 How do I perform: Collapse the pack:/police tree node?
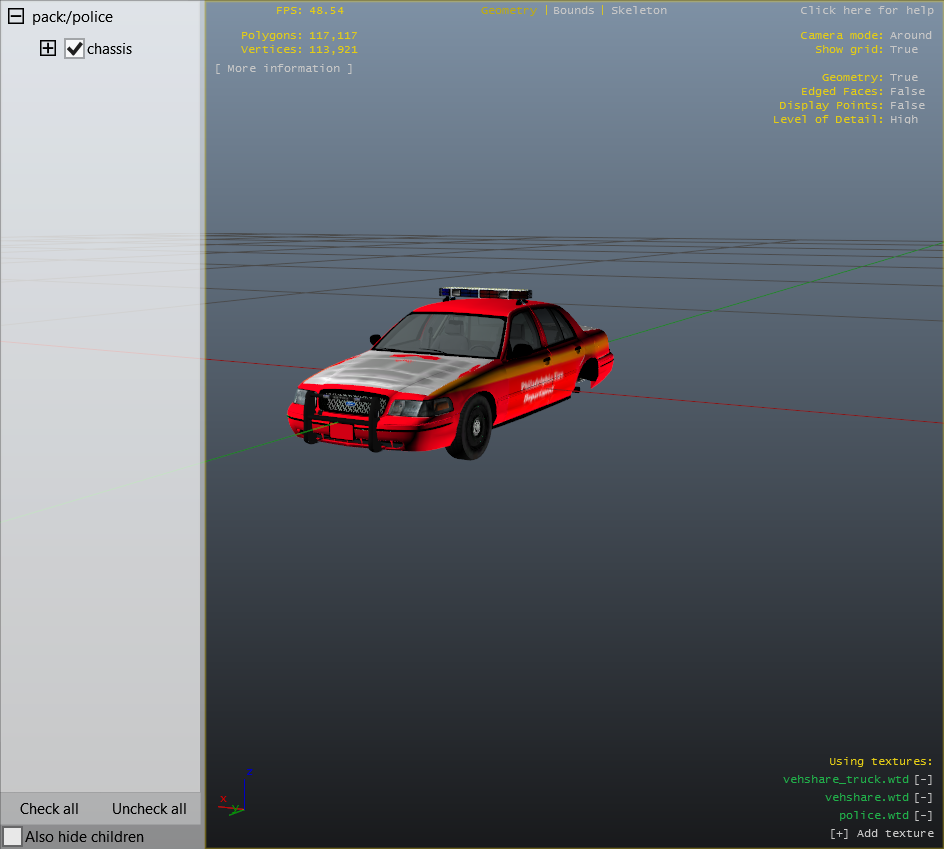point(16,17)
